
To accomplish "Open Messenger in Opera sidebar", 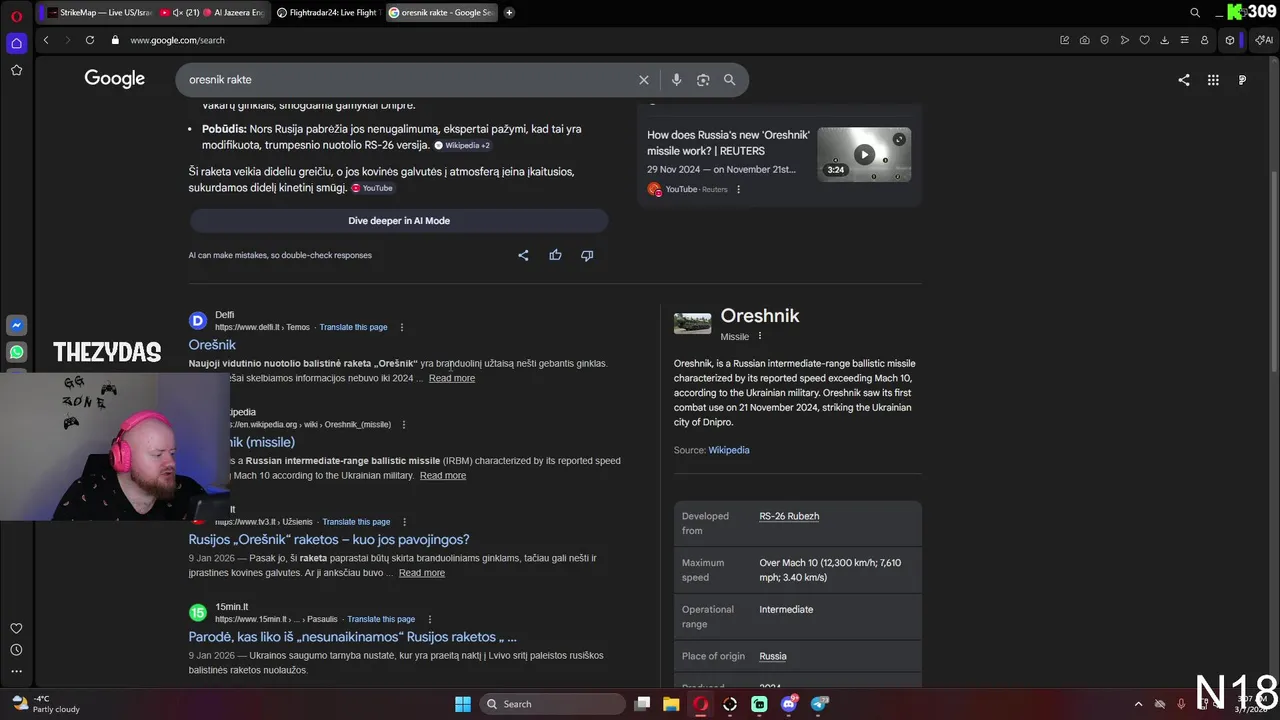I will [16, 325].
